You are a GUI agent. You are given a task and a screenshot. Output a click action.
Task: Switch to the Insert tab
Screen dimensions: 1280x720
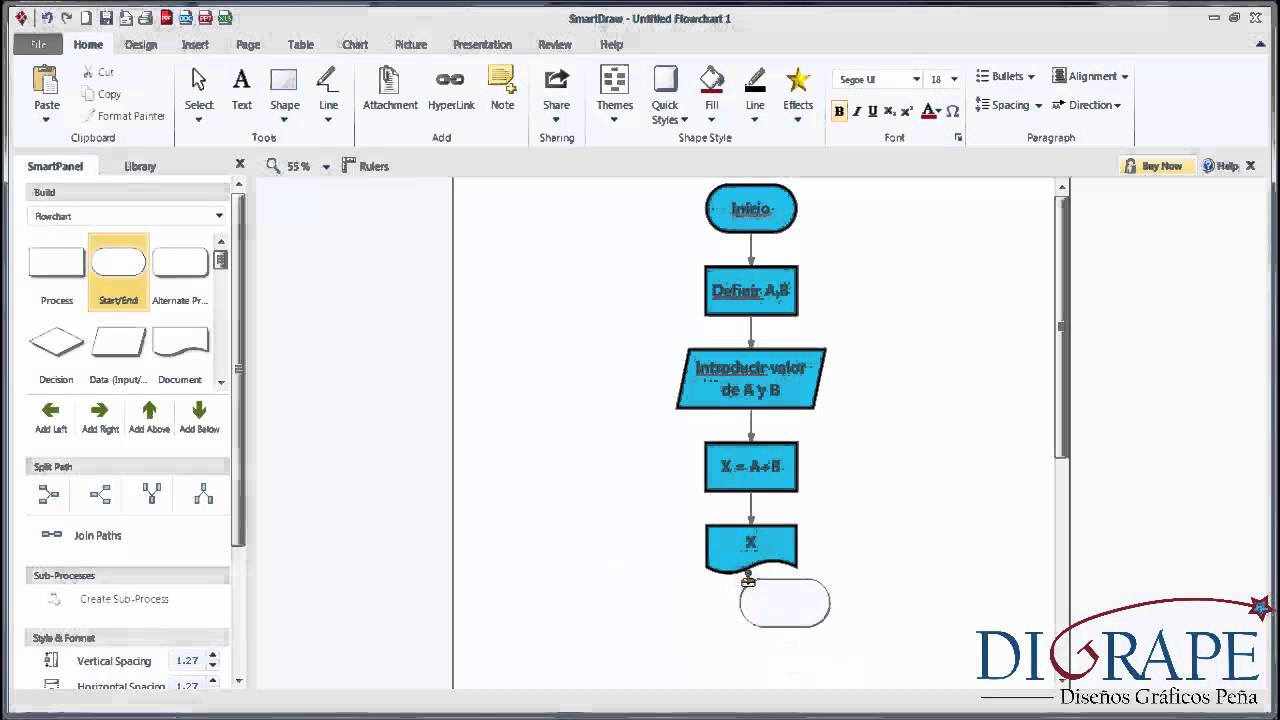click(x=195, y=44)
